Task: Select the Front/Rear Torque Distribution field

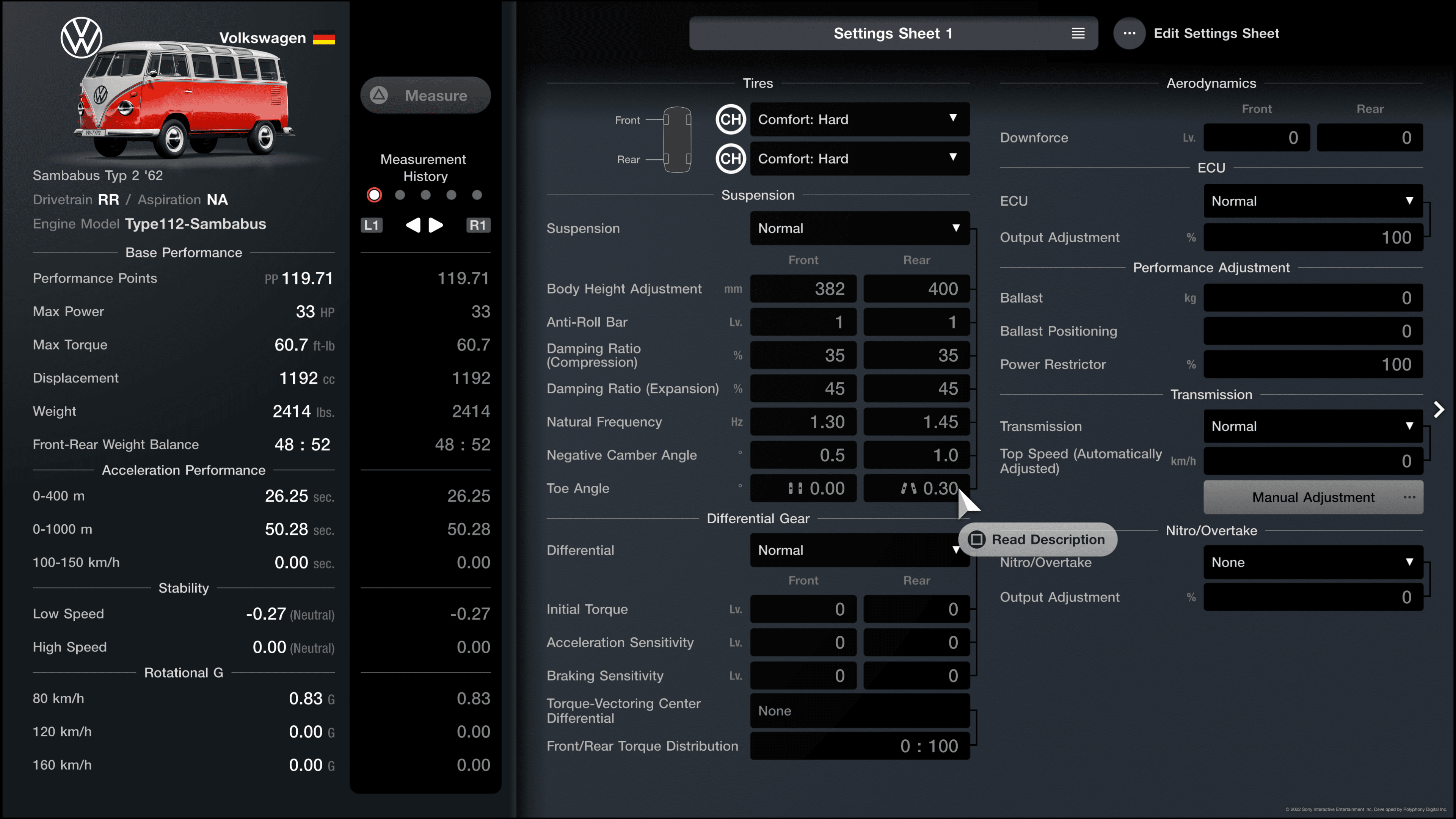Action: tap(860, 746)
